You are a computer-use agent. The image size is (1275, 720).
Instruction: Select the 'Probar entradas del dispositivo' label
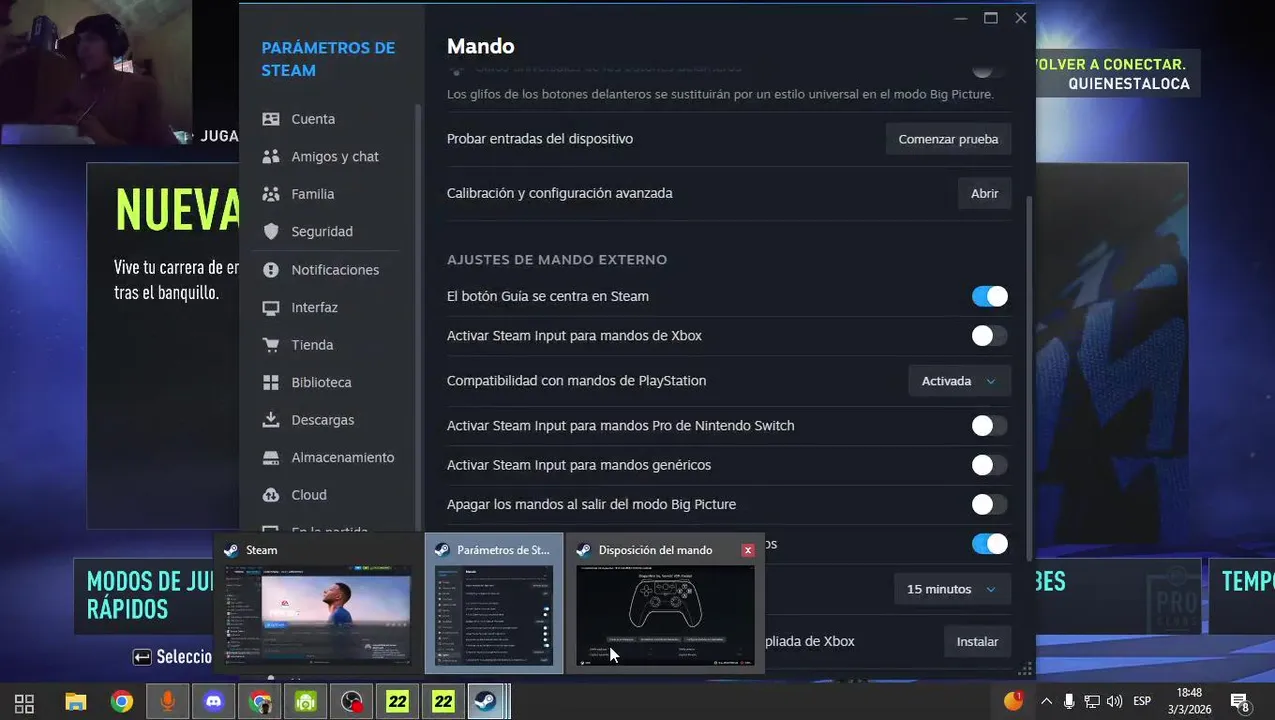coord(540,139)
